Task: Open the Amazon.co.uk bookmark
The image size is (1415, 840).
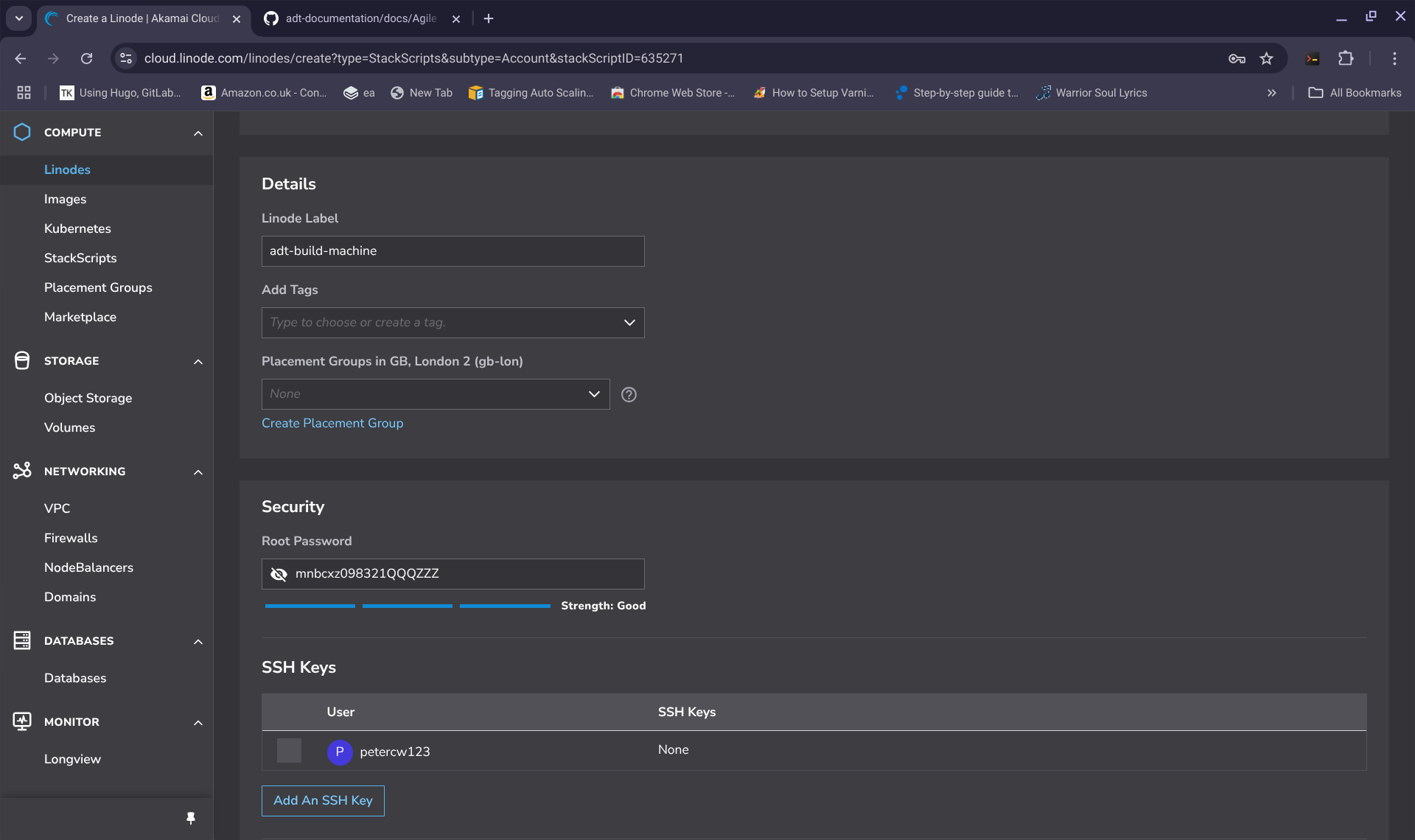Action: point(264,92)
